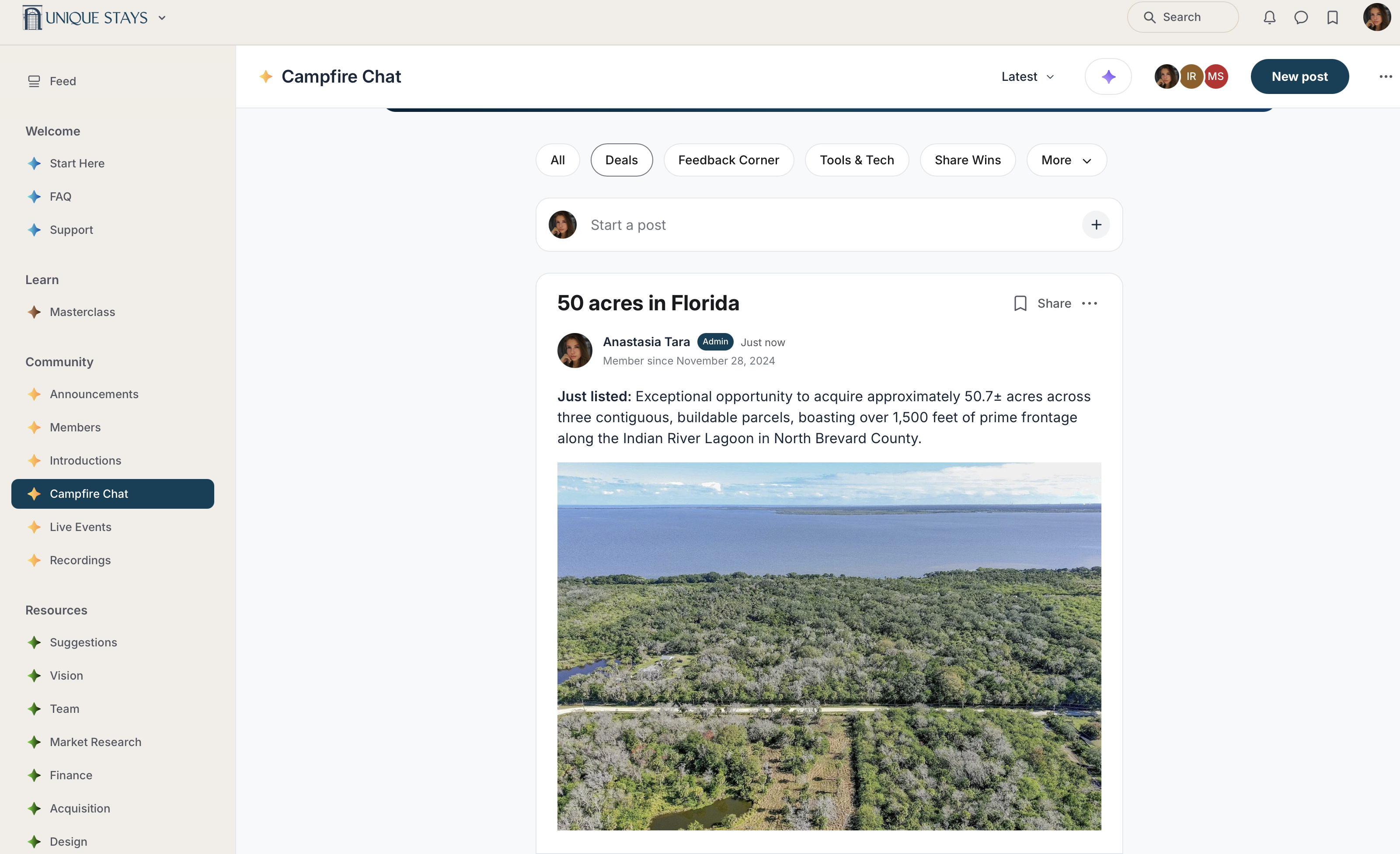Bookmark the 50 acres in Florida post
The height and width of the screenshot is (854, 1400).
tap(1020, 303)
